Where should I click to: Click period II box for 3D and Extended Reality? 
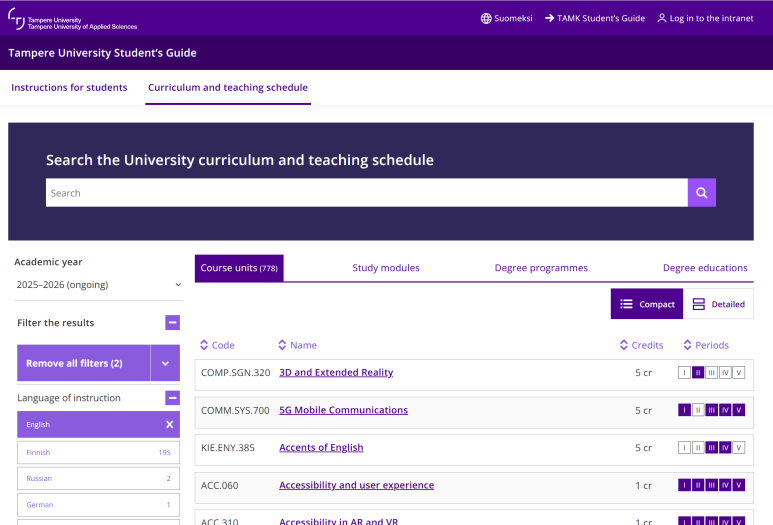(698, 373)
